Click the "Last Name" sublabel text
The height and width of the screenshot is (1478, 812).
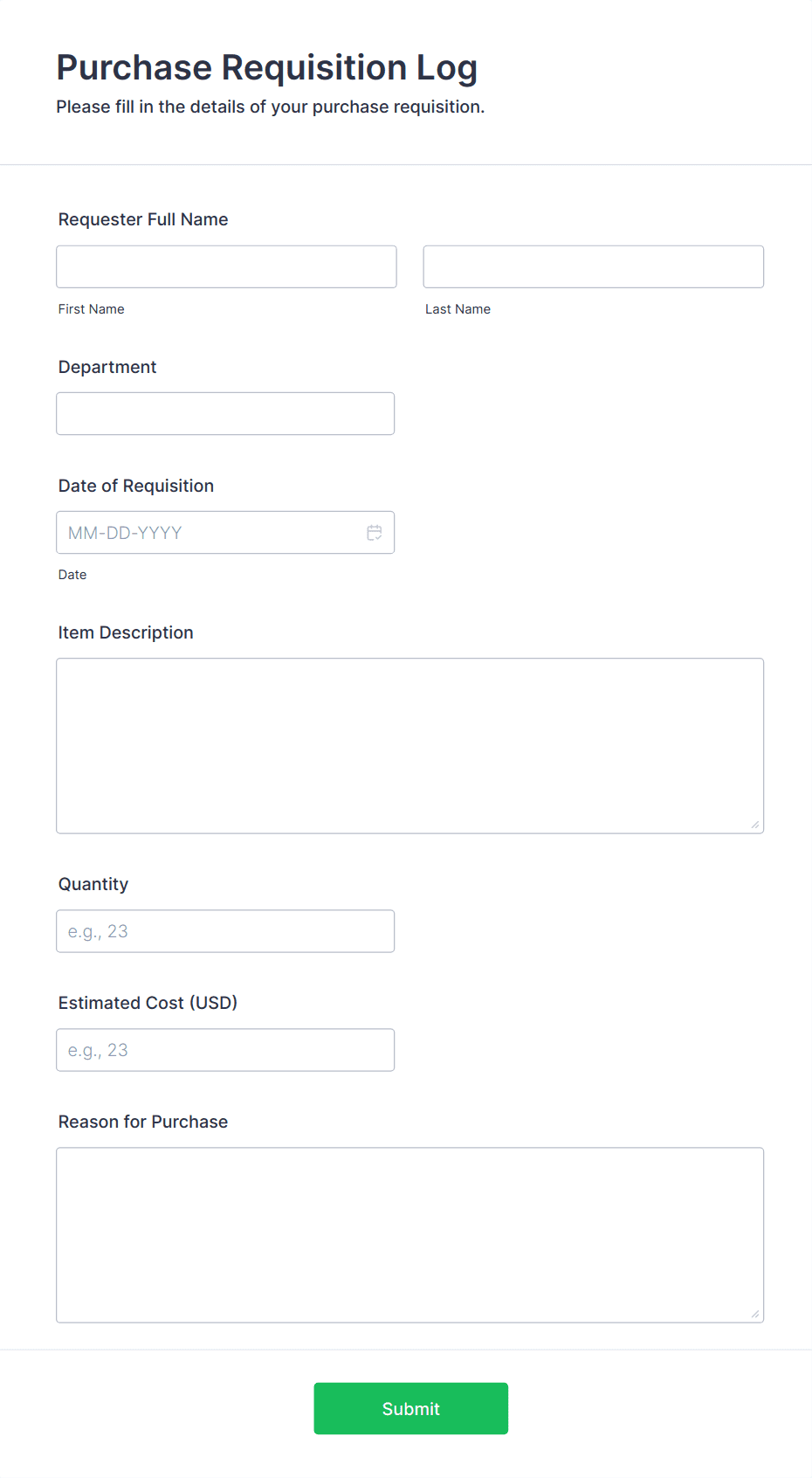point(458,309)
